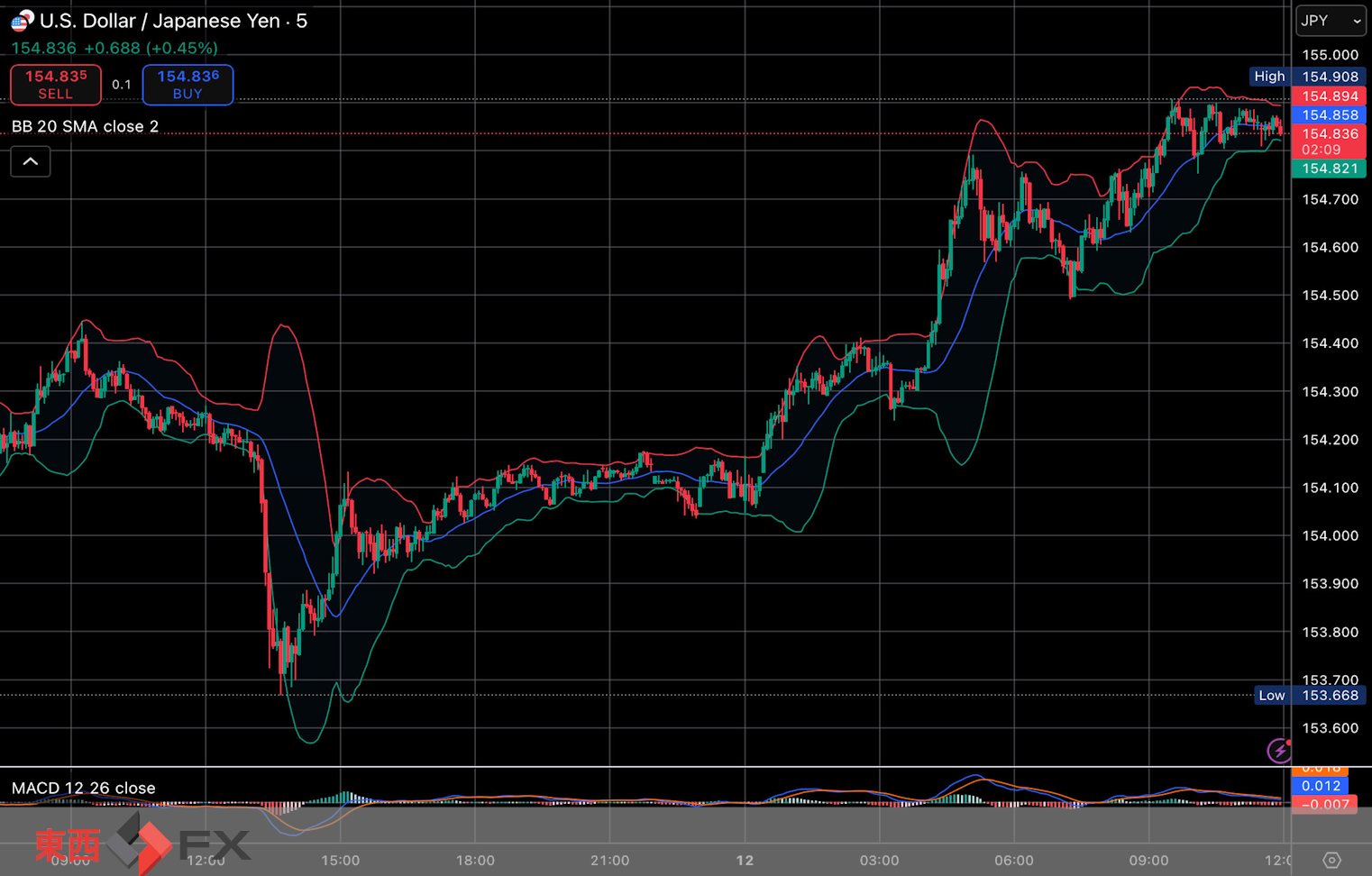
Task: Click the red countdown price tag 154.836
Action: 1329,141
